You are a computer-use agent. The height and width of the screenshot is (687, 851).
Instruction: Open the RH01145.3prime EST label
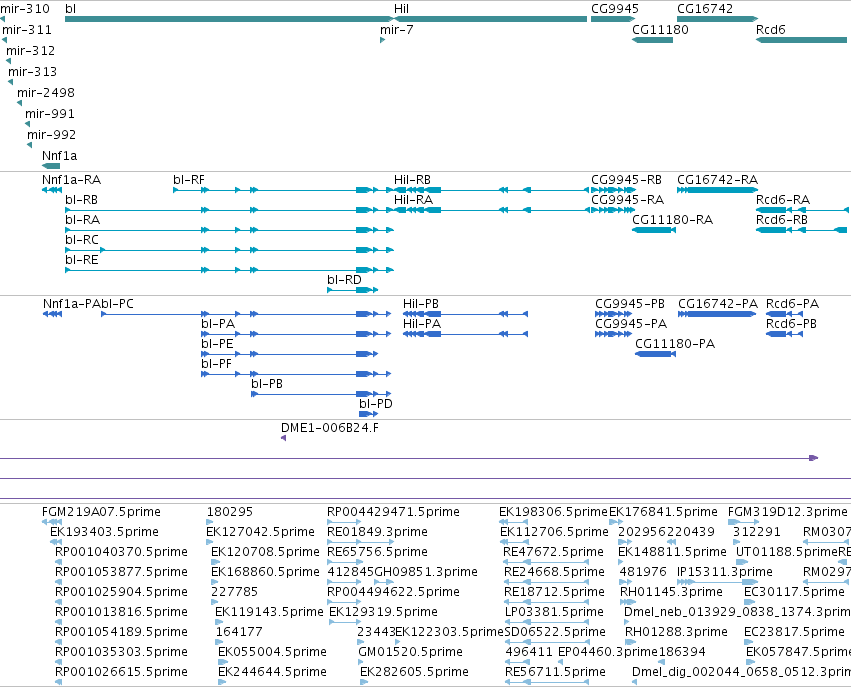[671, 592]
